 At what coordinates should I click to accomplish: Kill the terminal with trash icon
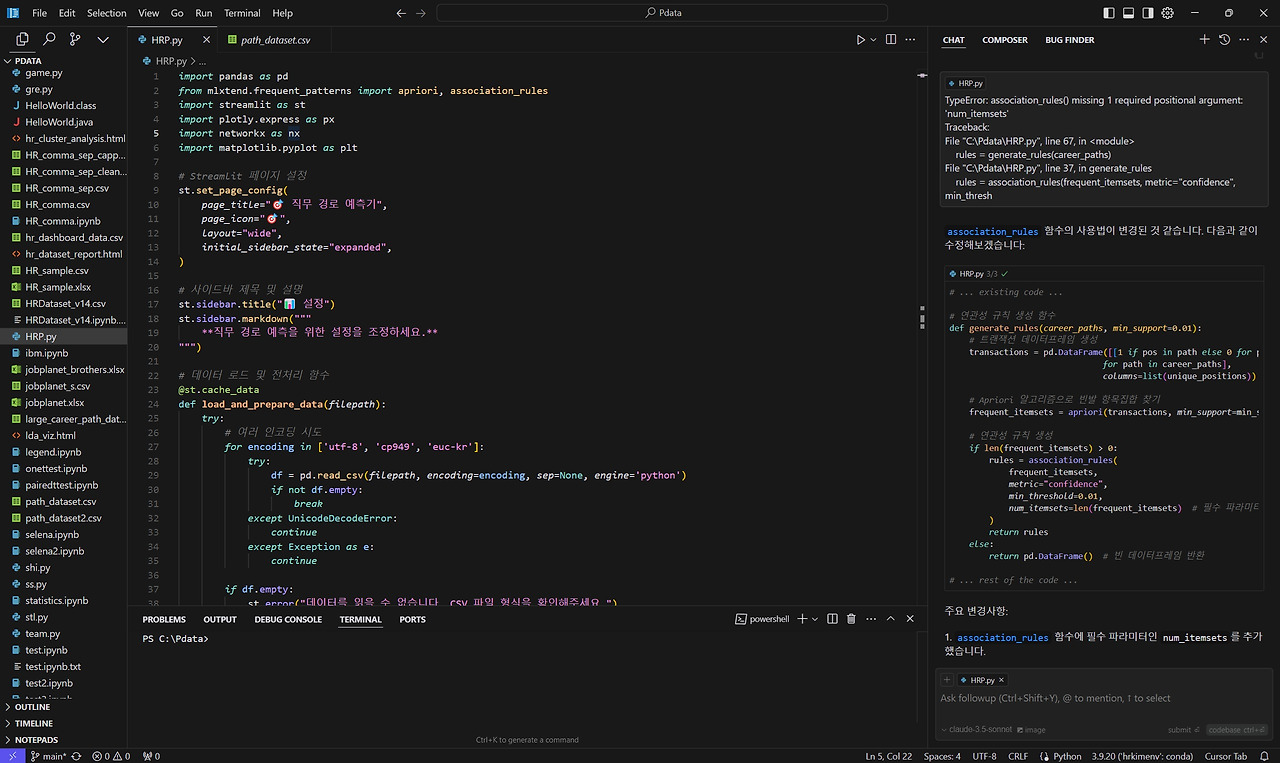(x=851, y=619)
